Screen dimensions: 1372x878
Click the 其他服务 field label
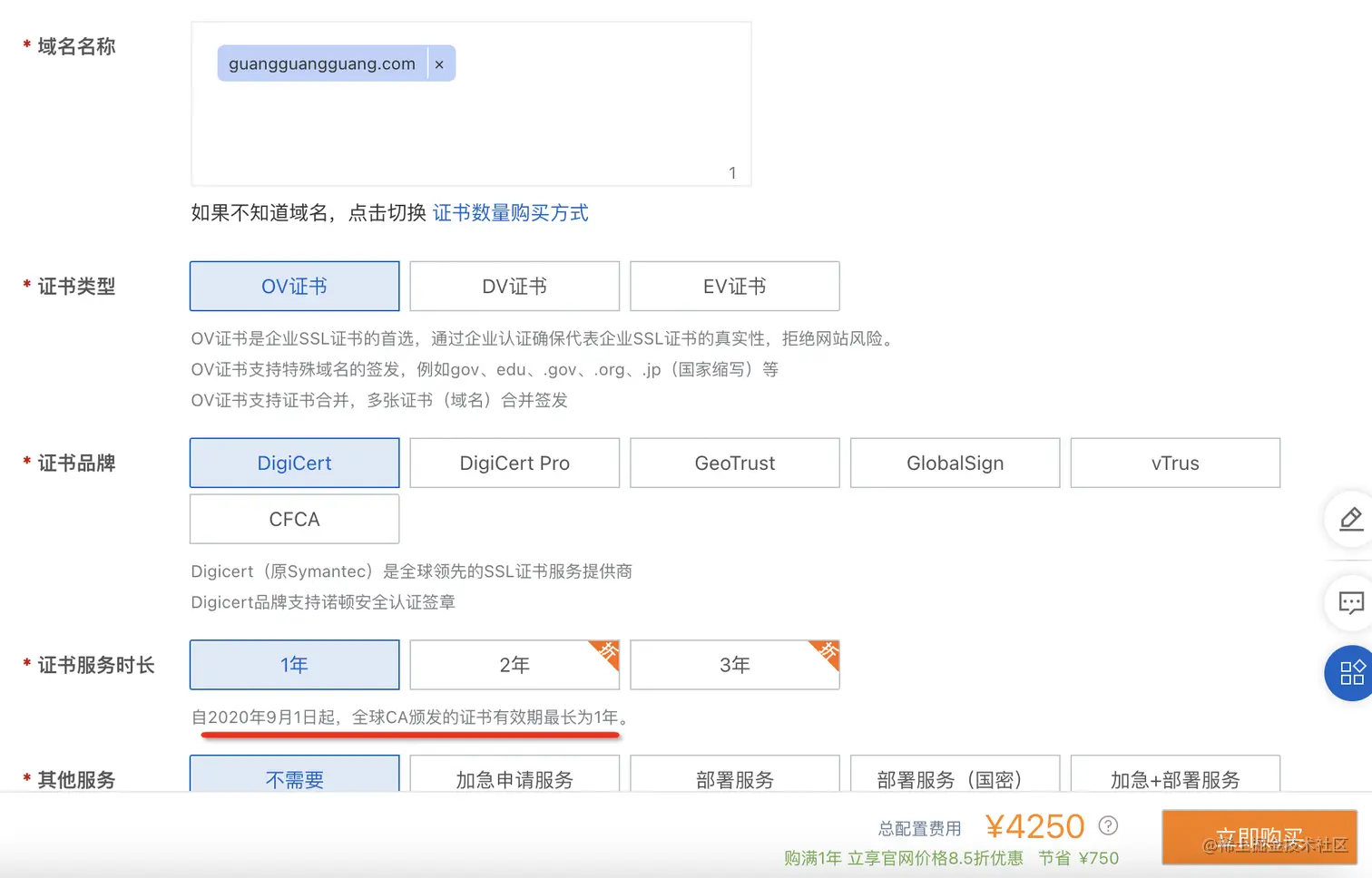[x=76, y=780]
